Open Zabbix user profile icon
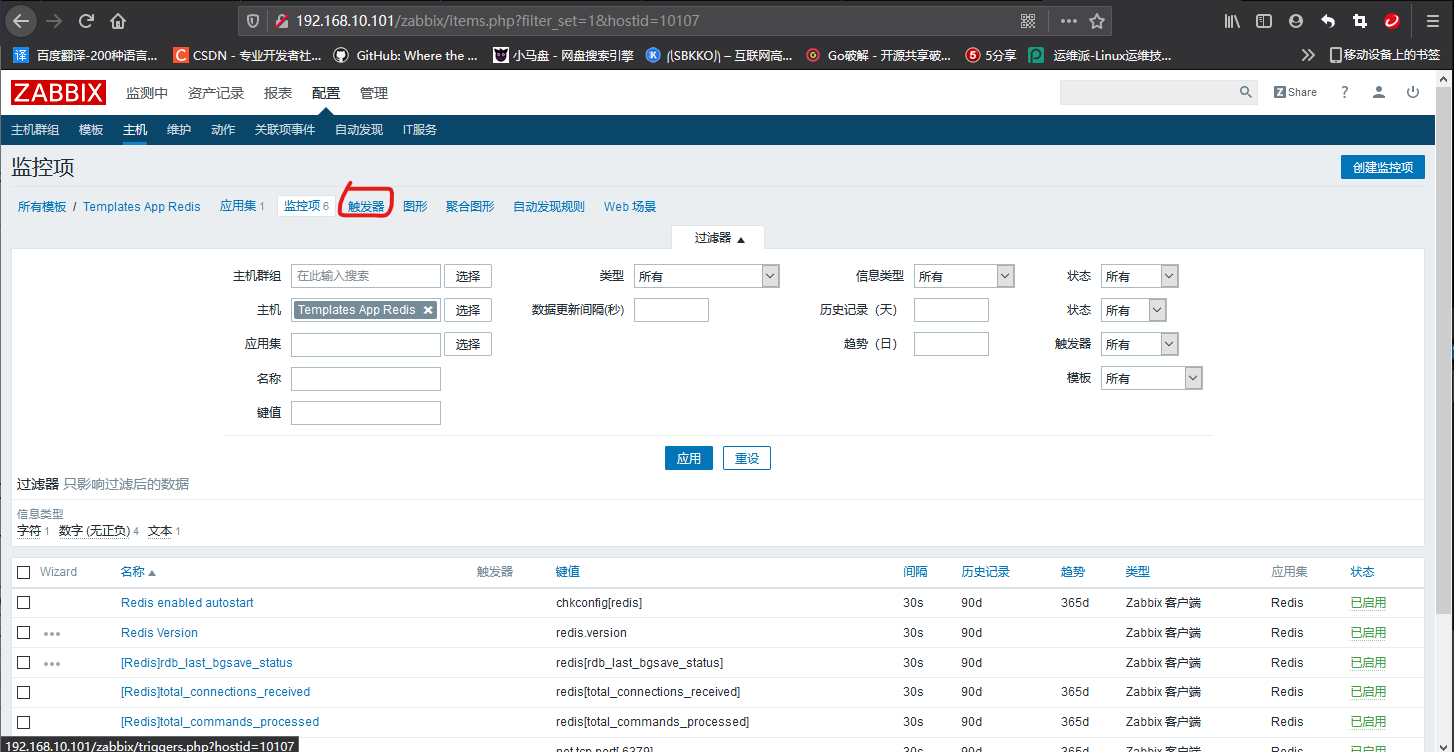1454x752 pixels. pyautogui.click(x=1379, y=92)
